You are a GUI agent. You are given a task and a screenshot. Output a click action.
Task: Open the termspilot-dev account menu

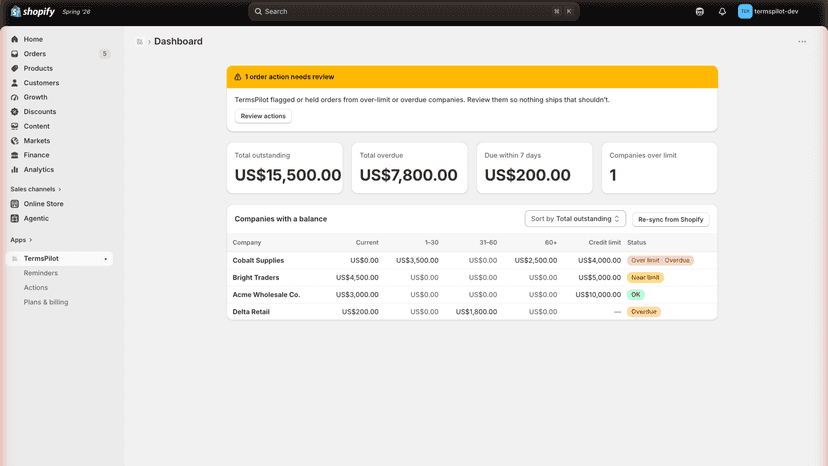[x=769, y=11]
